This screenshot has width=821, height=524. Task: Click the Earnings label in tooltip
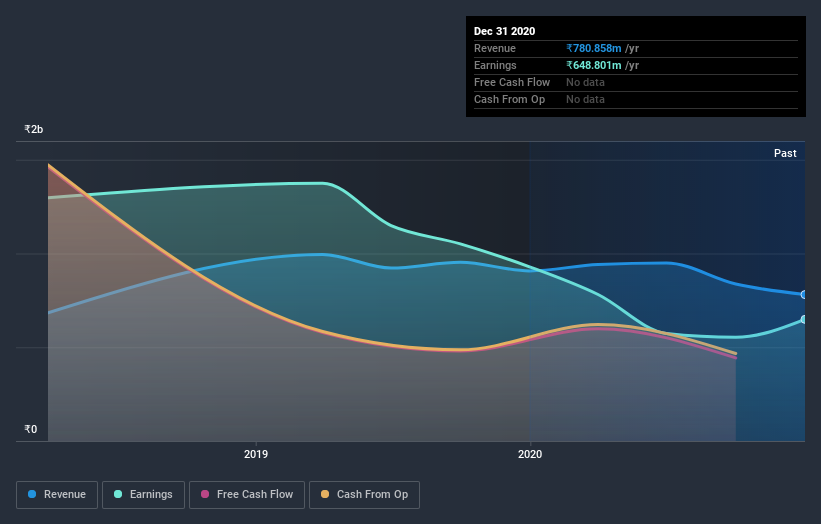pyautogui.click(x=495, y=65)
